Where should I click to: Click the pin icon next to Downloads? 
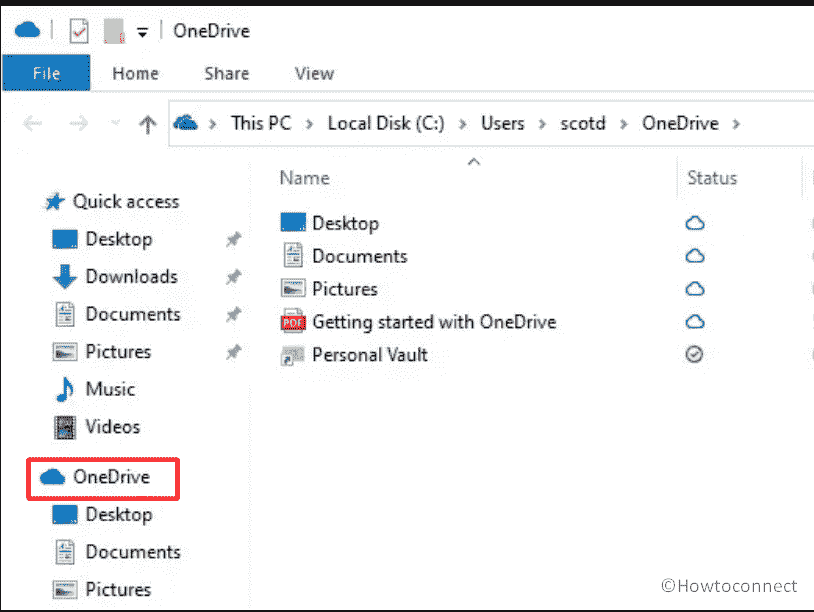click(x=233, y=276)
